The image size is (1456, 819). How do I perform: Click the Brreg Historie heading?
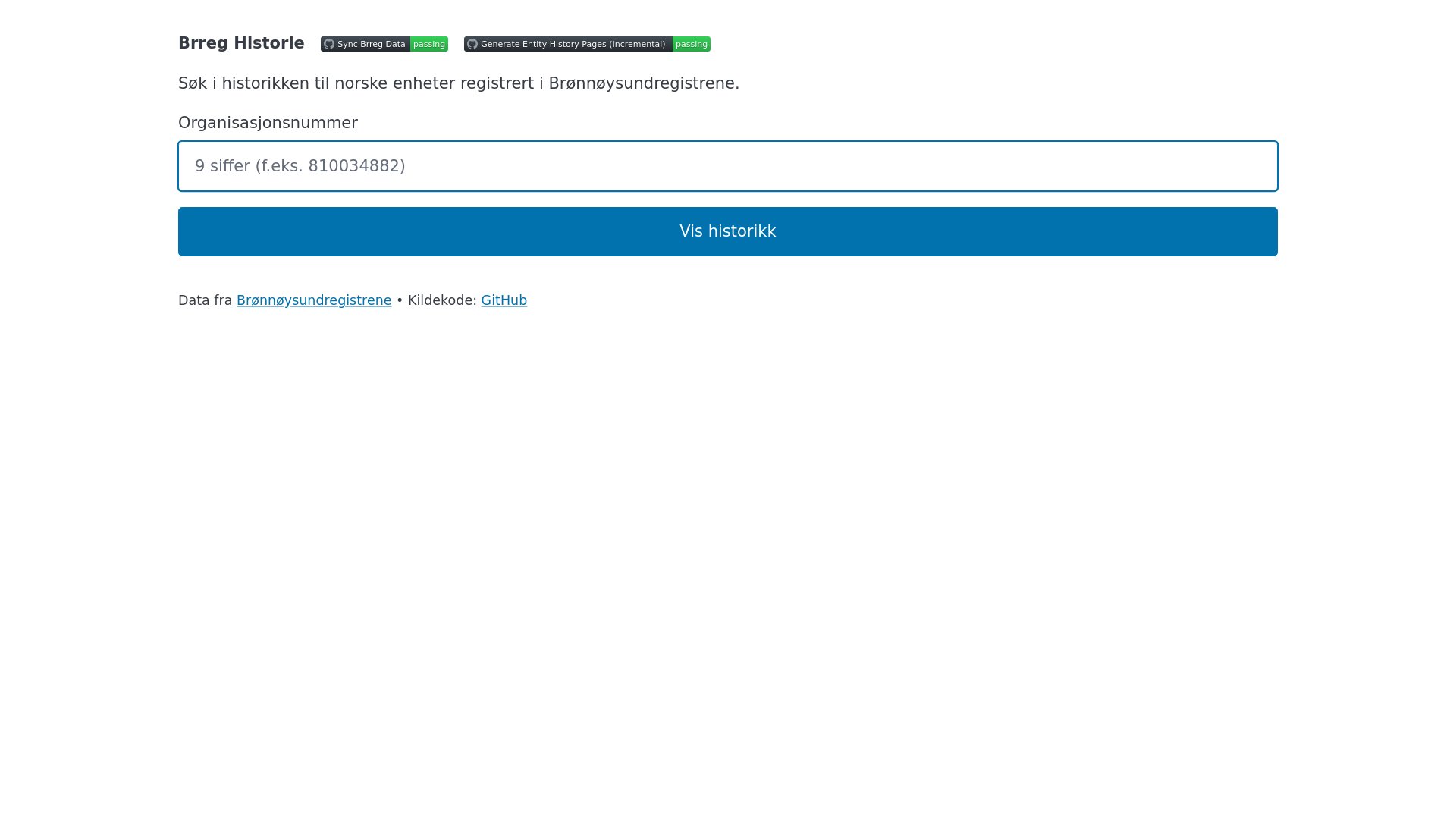[x=241, y=43]
